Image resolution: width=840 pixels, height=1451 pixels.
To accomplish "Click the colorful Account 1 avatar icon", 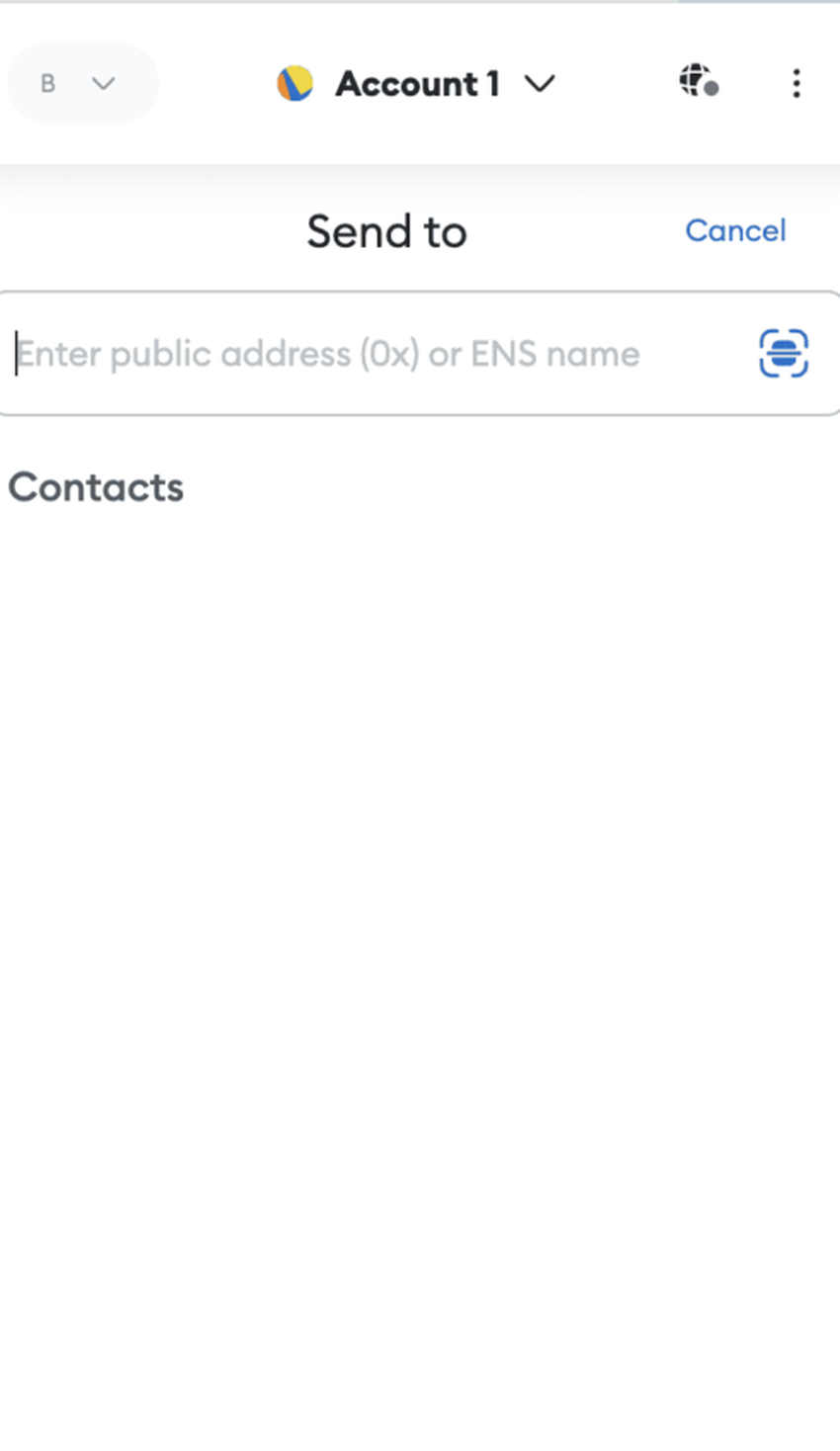I will coord(294,84).
